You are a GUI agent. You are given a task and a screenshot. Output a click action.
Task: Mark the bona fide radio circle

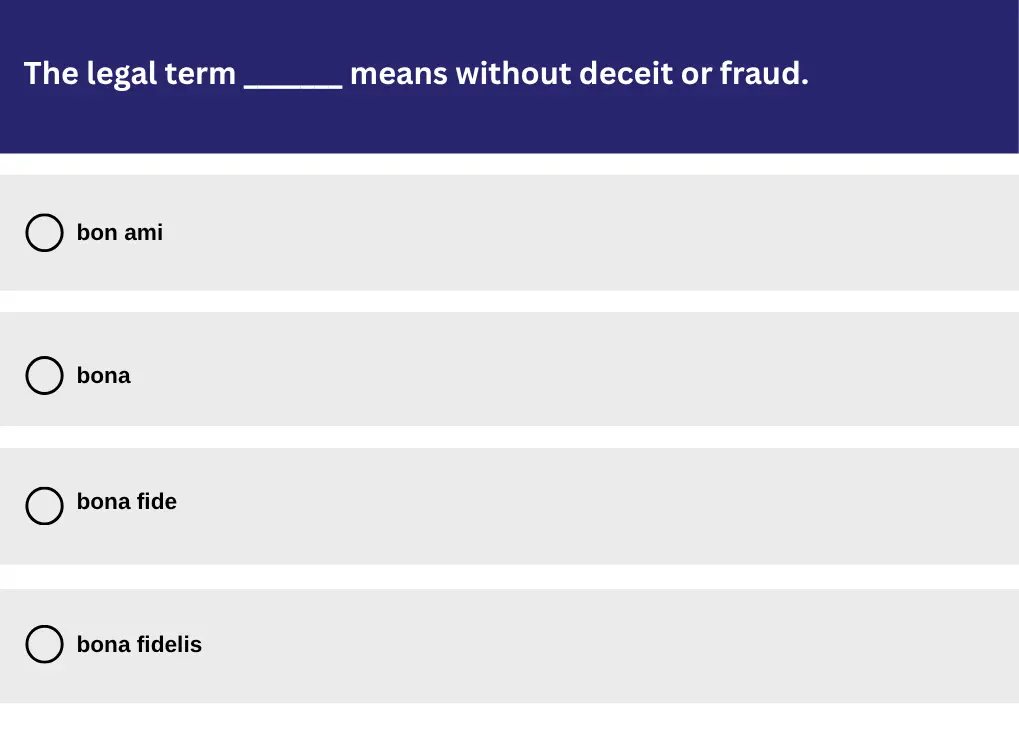point(44,506)
